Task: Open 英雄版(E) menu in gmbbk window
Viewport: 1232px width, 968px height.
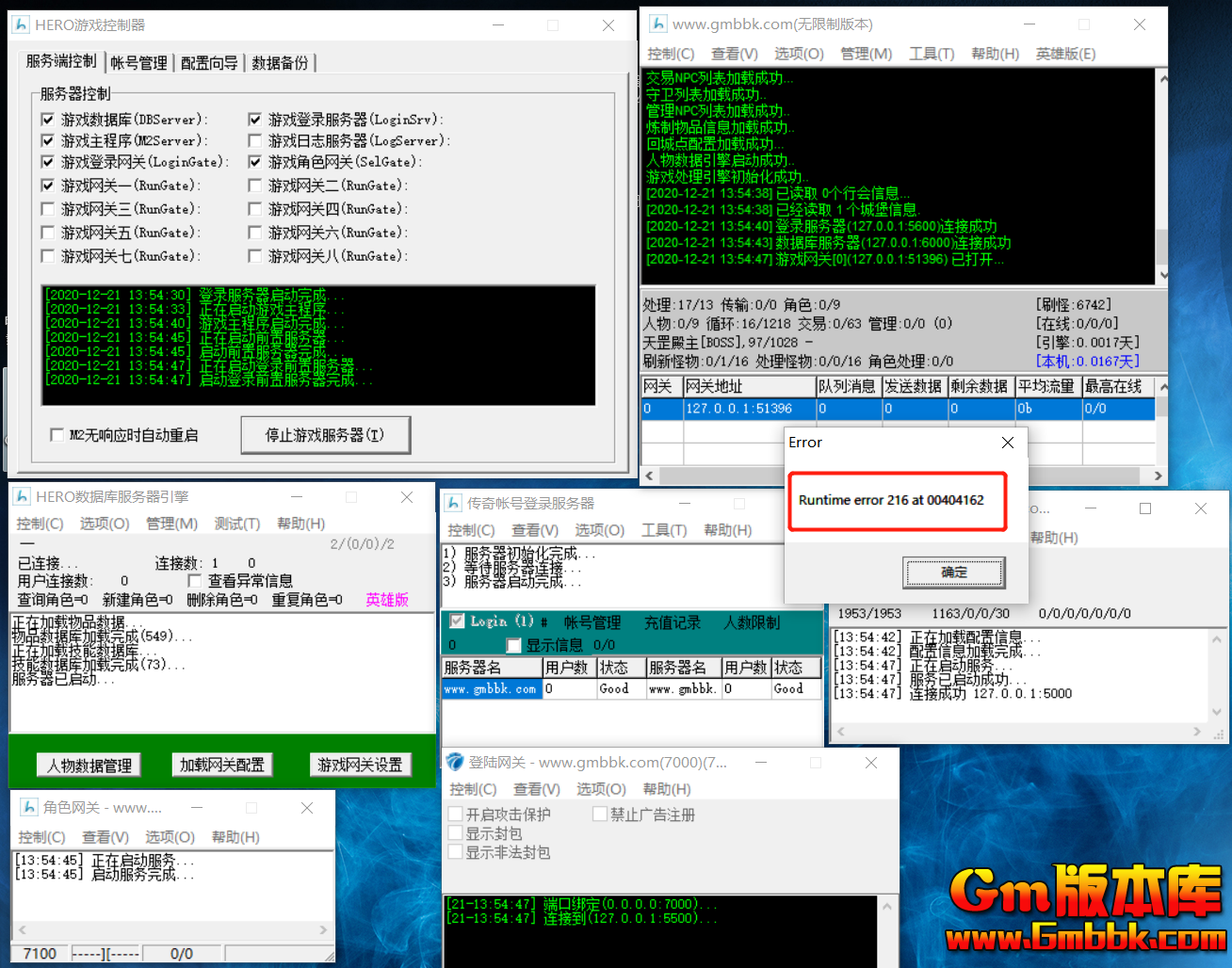Action: 1065,54
